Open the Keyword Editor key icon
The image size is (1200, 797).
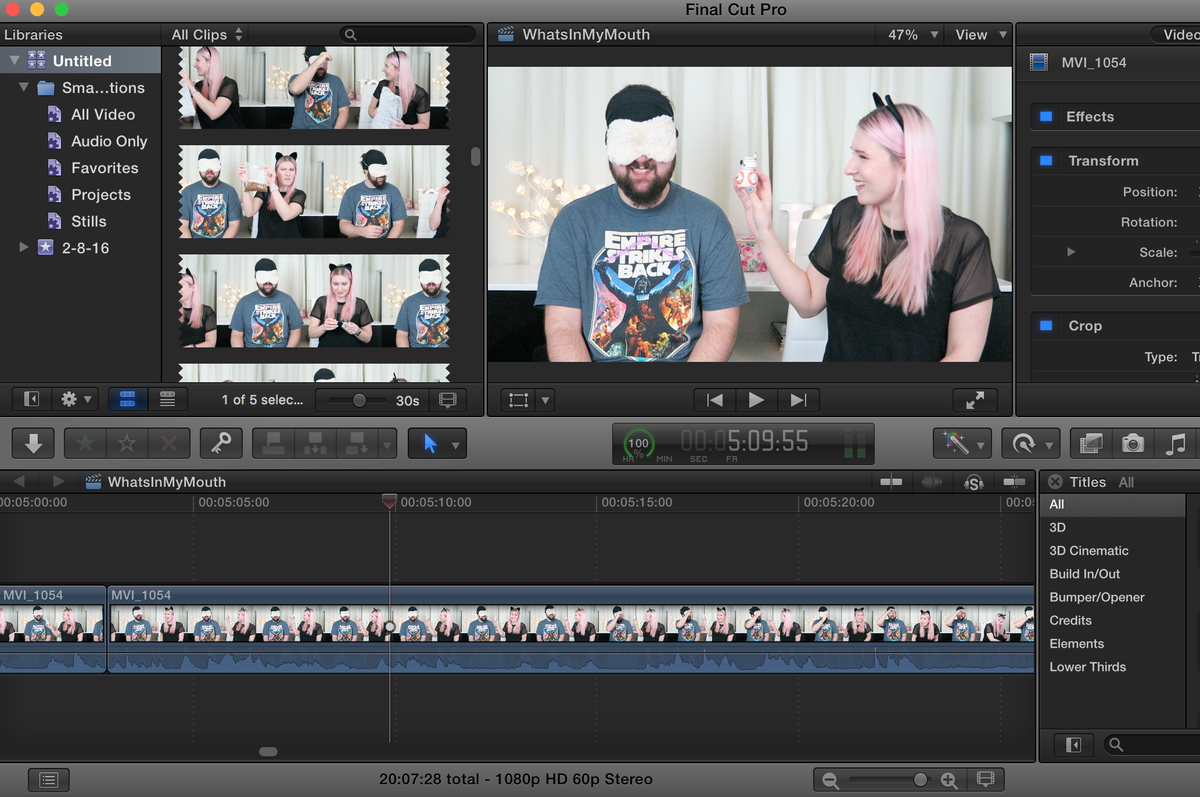[221, 443]
